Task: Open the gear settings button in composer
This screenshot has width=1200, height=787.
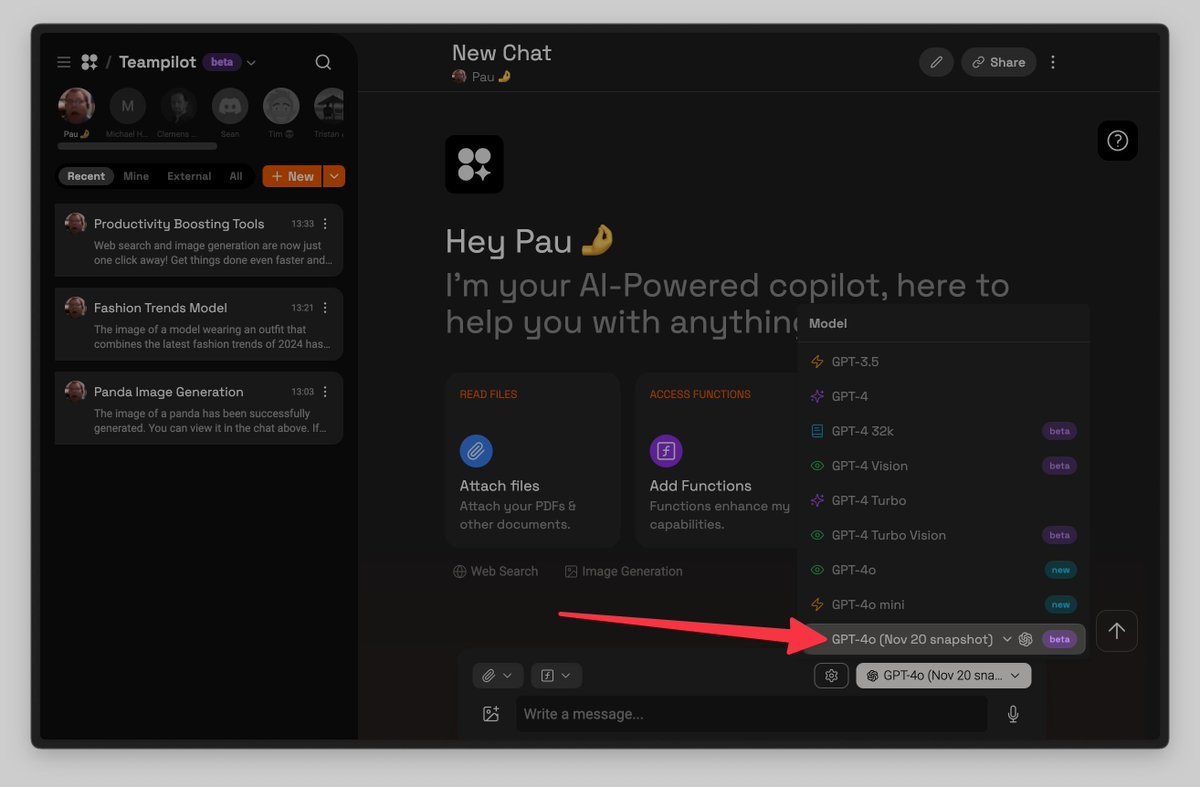Action: coord(831,676)
